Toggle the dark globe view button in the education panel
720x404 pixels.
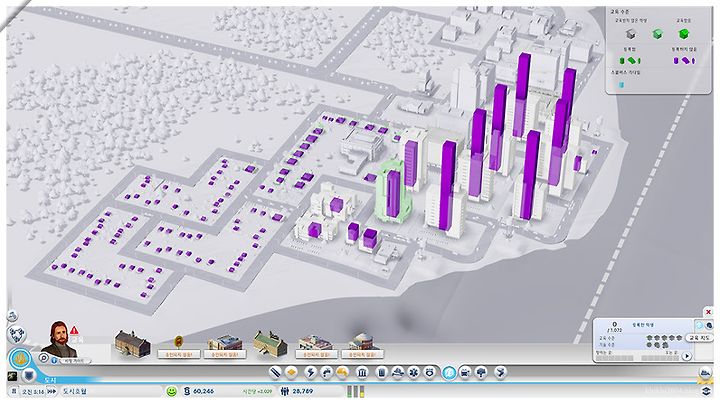tap(709, 325)
